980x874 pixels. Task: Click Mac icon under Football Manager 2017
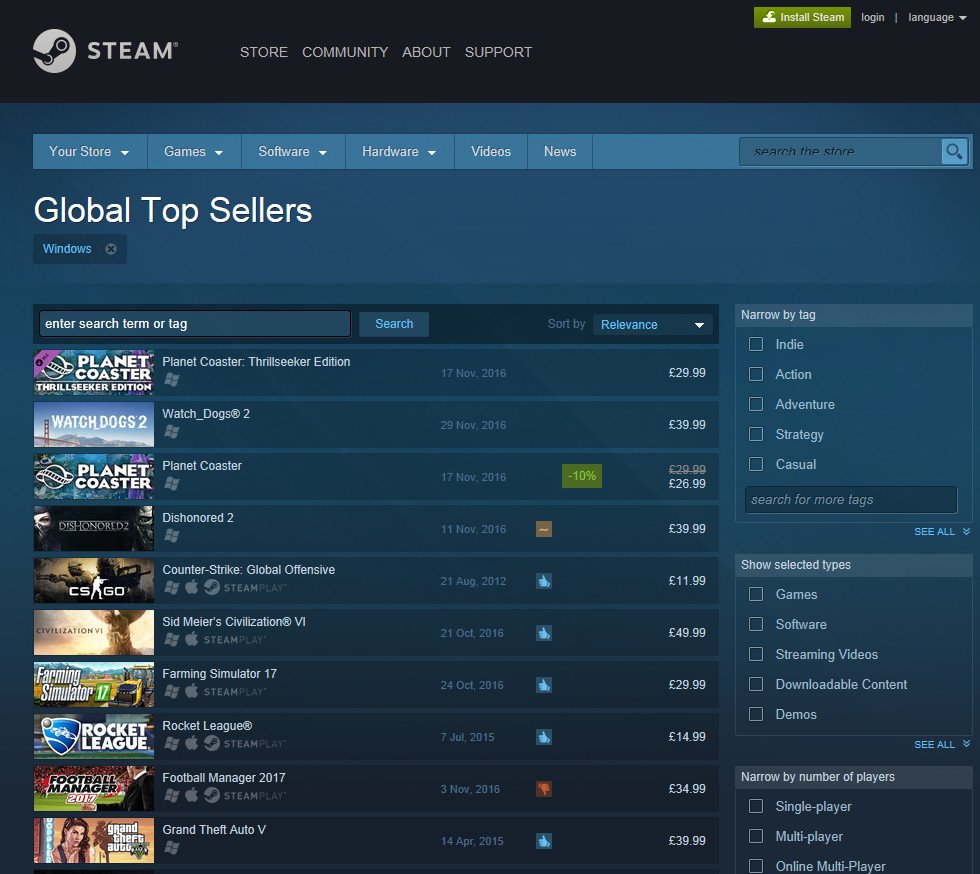[x=192, y=794]
